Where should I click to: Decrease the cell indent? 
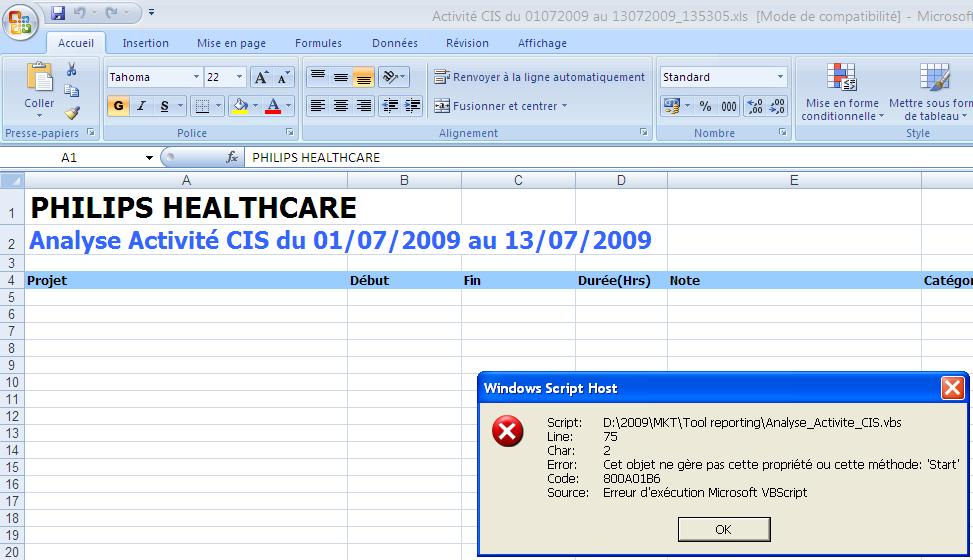[x=390, y=106]
